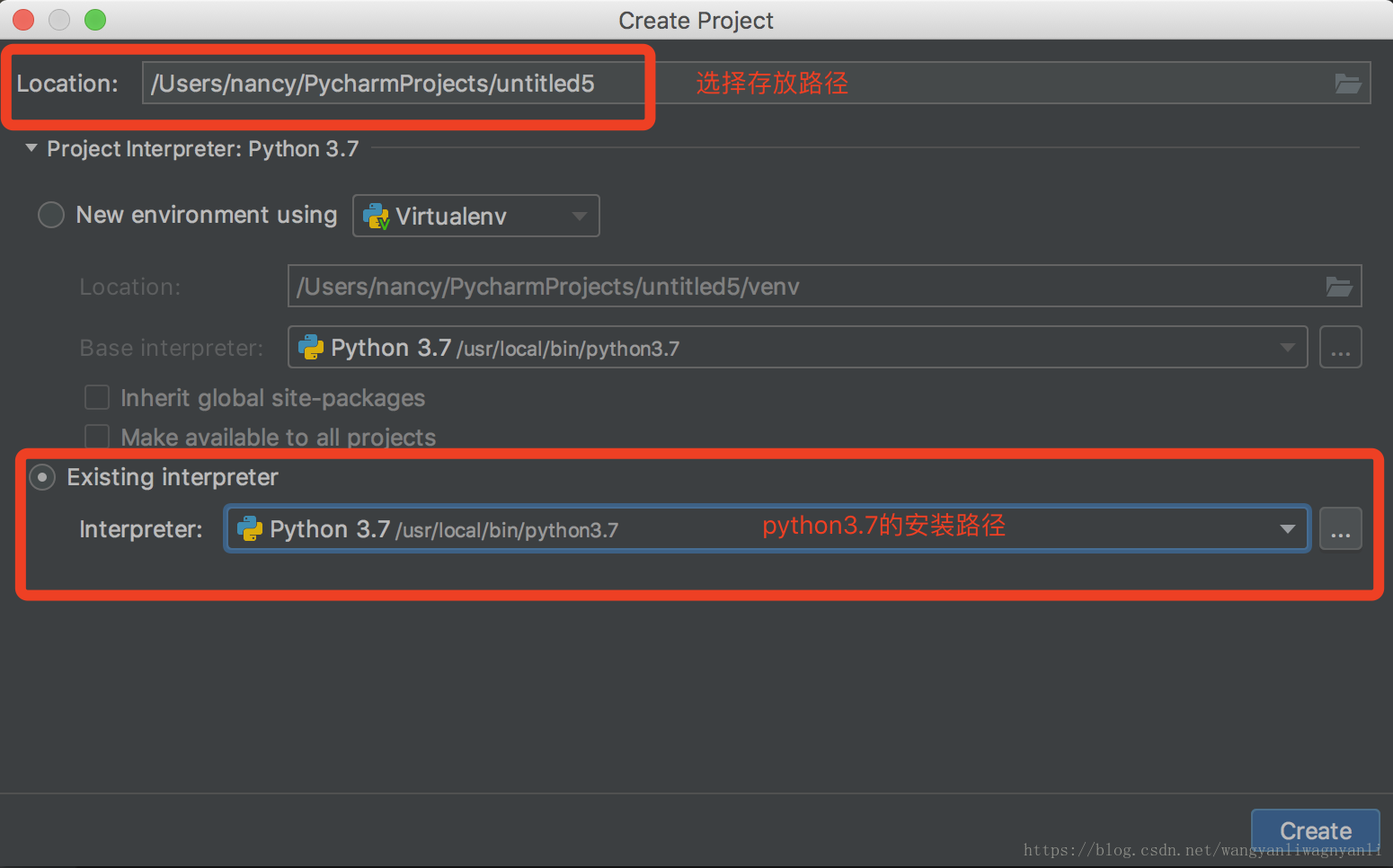The height and width of the screenshot is (868, 1393).
Task: Select the Existing interpreter radio button
Action: click(42, 477)
